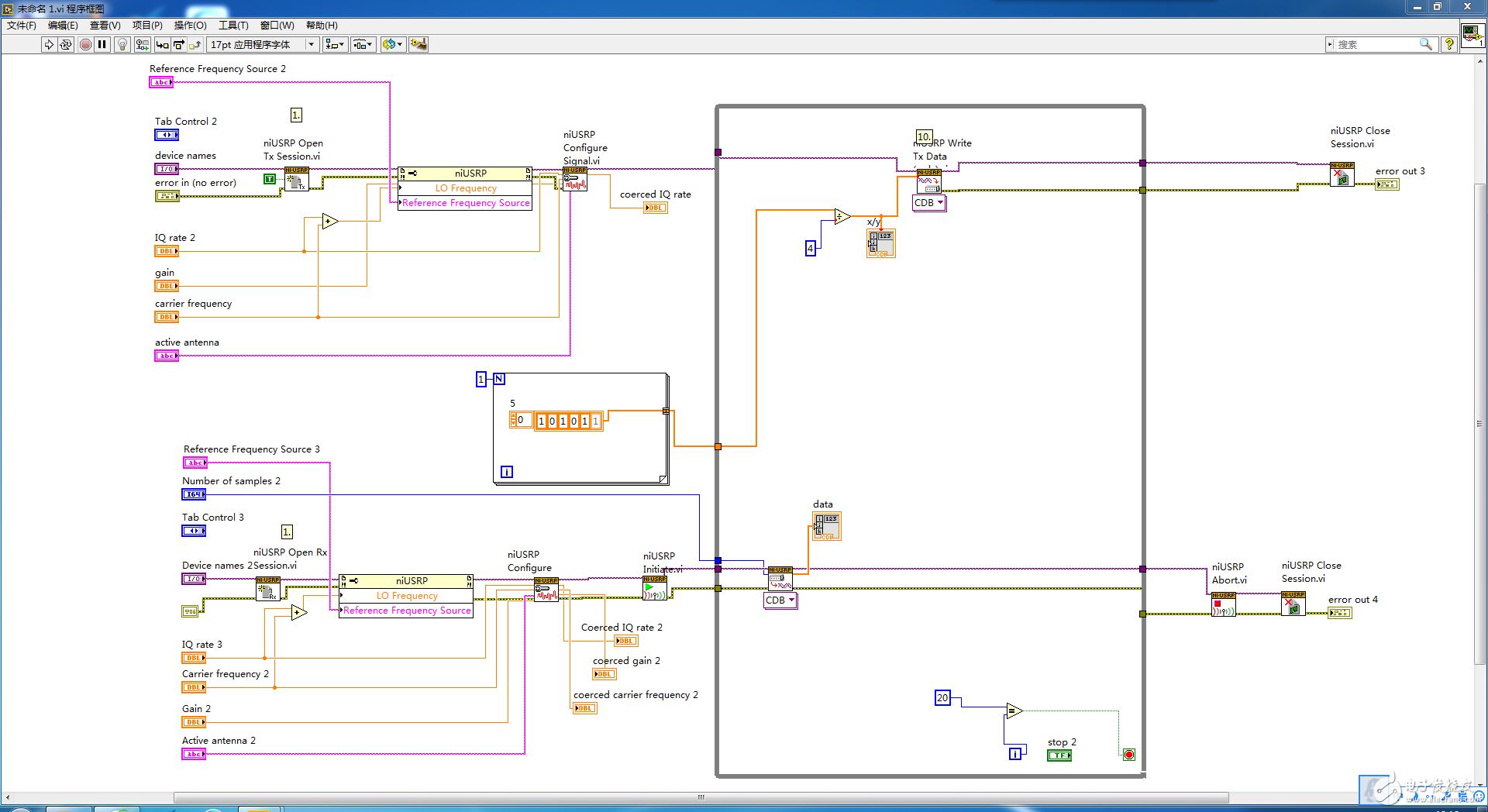This screenshot has height=812, width=1488.
Task: Click the Number of samples 2 terminal
Action: pyautogui.click(x=194, y=494)
